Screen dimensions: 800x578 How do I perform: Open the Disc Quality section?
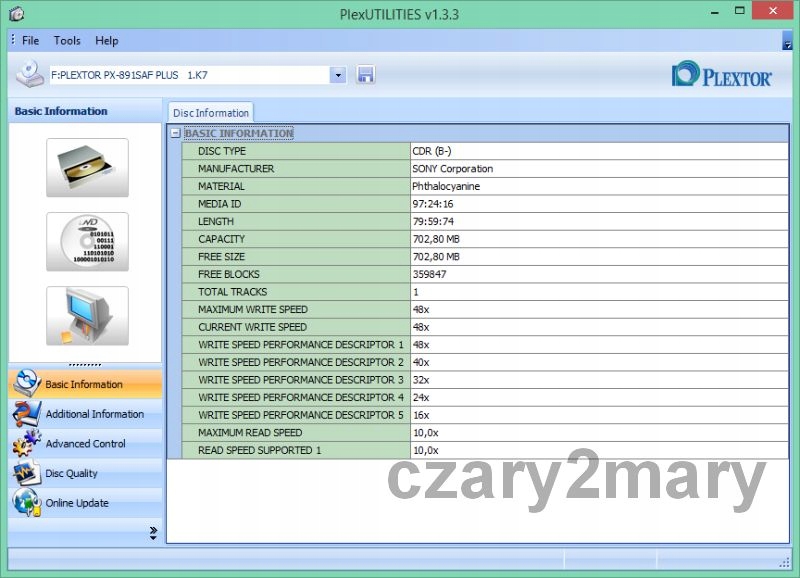click(x=85, y=473)
